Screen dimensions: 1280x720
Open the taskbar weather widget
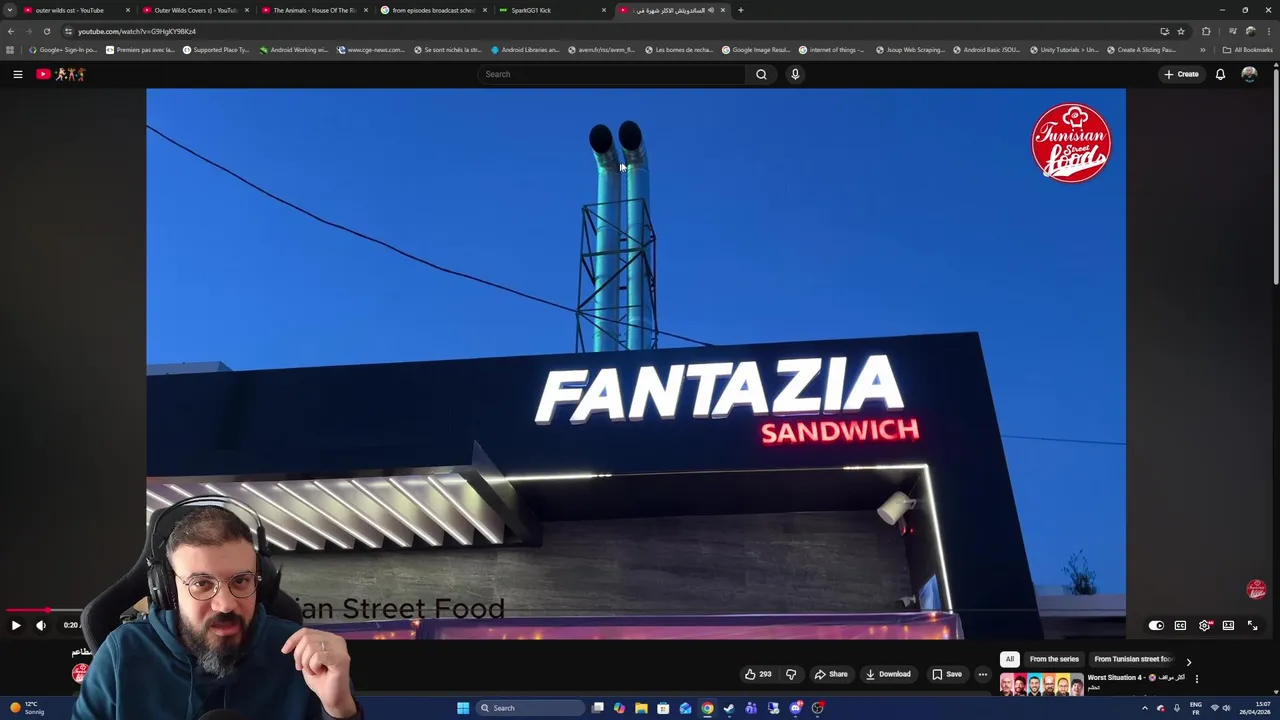[26, 708]
